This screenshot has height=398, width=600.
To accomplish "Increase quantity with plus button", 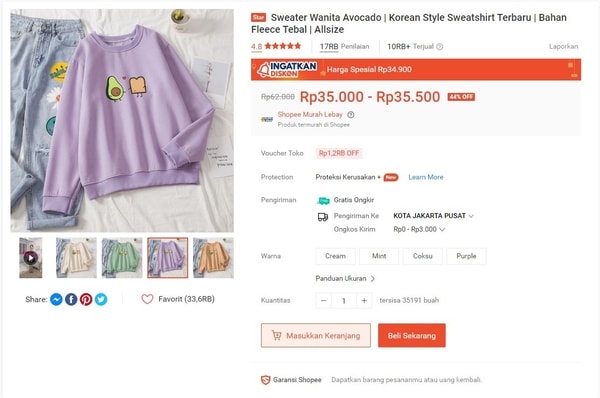I will pyautogui.click(x=364, y=301).
